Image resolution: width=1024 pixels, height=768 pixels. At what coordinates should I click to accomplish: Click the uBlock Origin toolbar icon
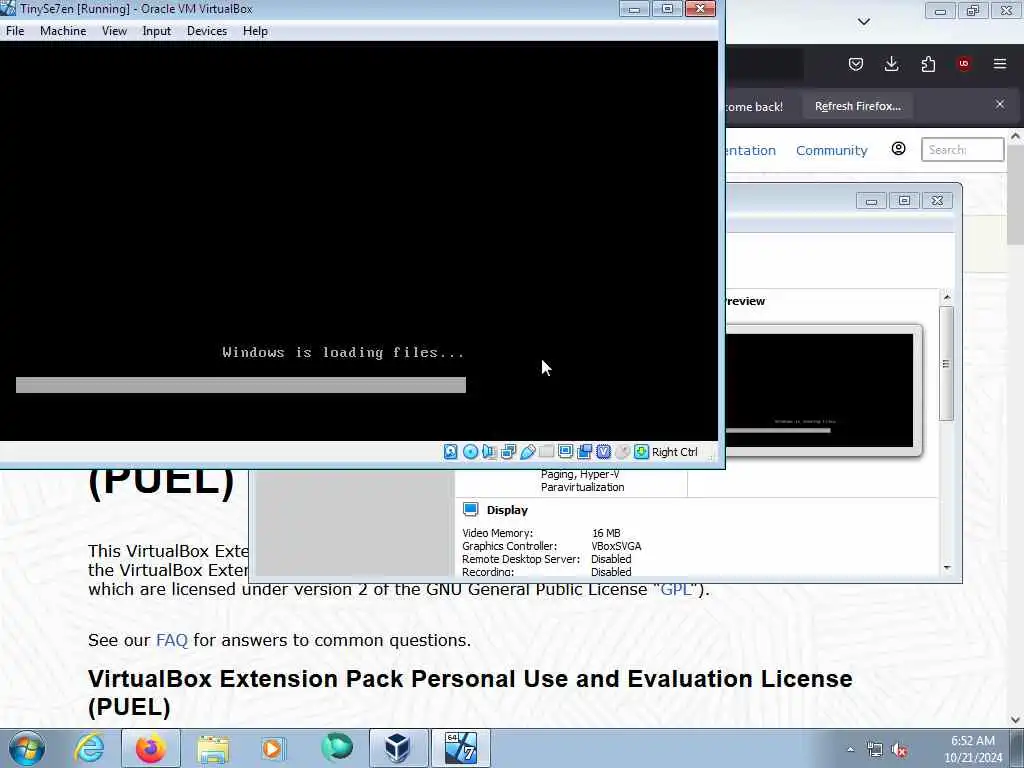pos(964,64)
